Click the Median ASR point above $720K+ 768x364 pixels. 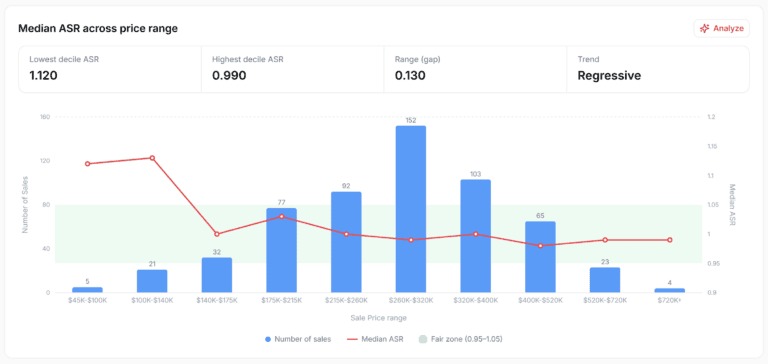(x=670, y=240)
